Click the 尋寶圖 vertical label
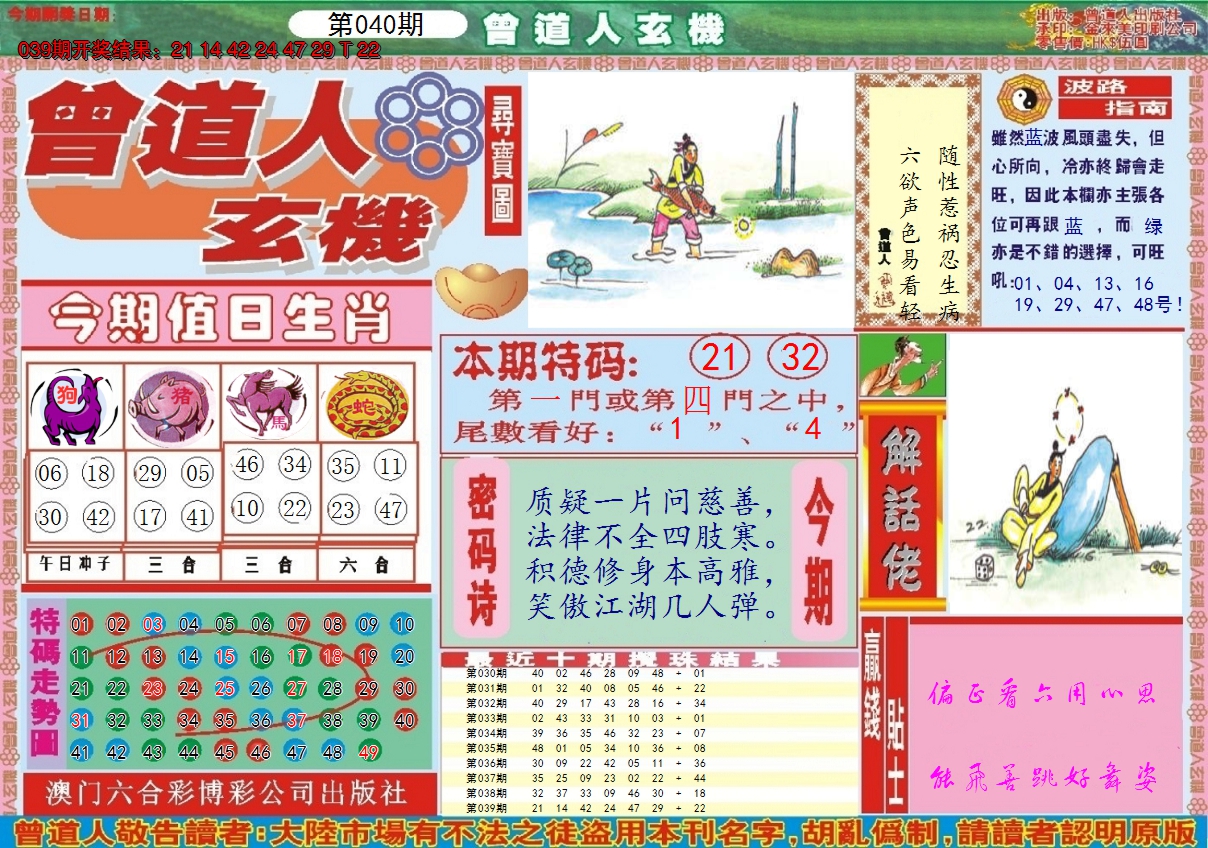Viewport: 1208px width, 848px height. (503, 160)
